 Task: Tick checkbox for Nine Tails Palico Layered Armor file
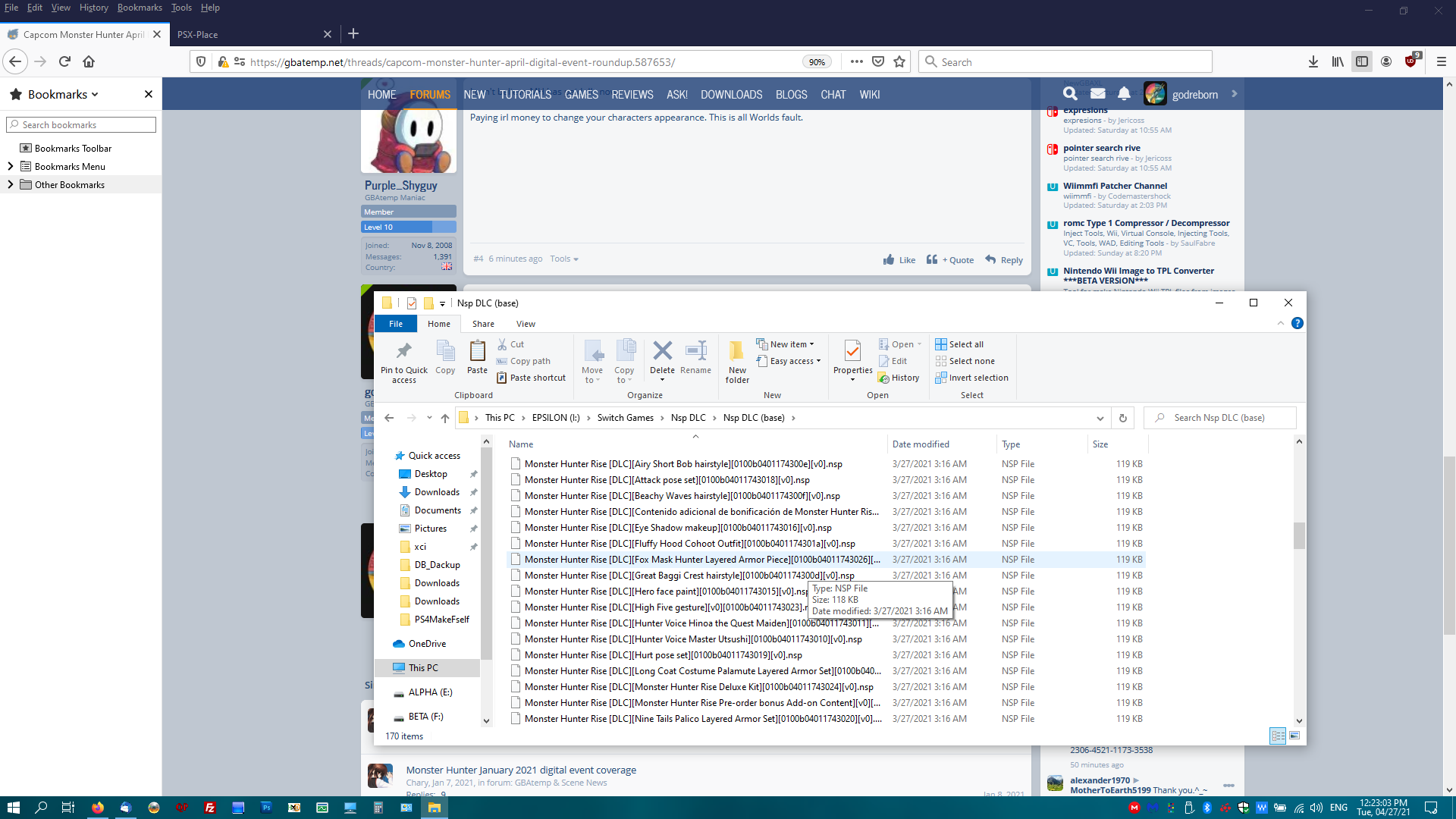pyautogui.click(x=516, y=718)
